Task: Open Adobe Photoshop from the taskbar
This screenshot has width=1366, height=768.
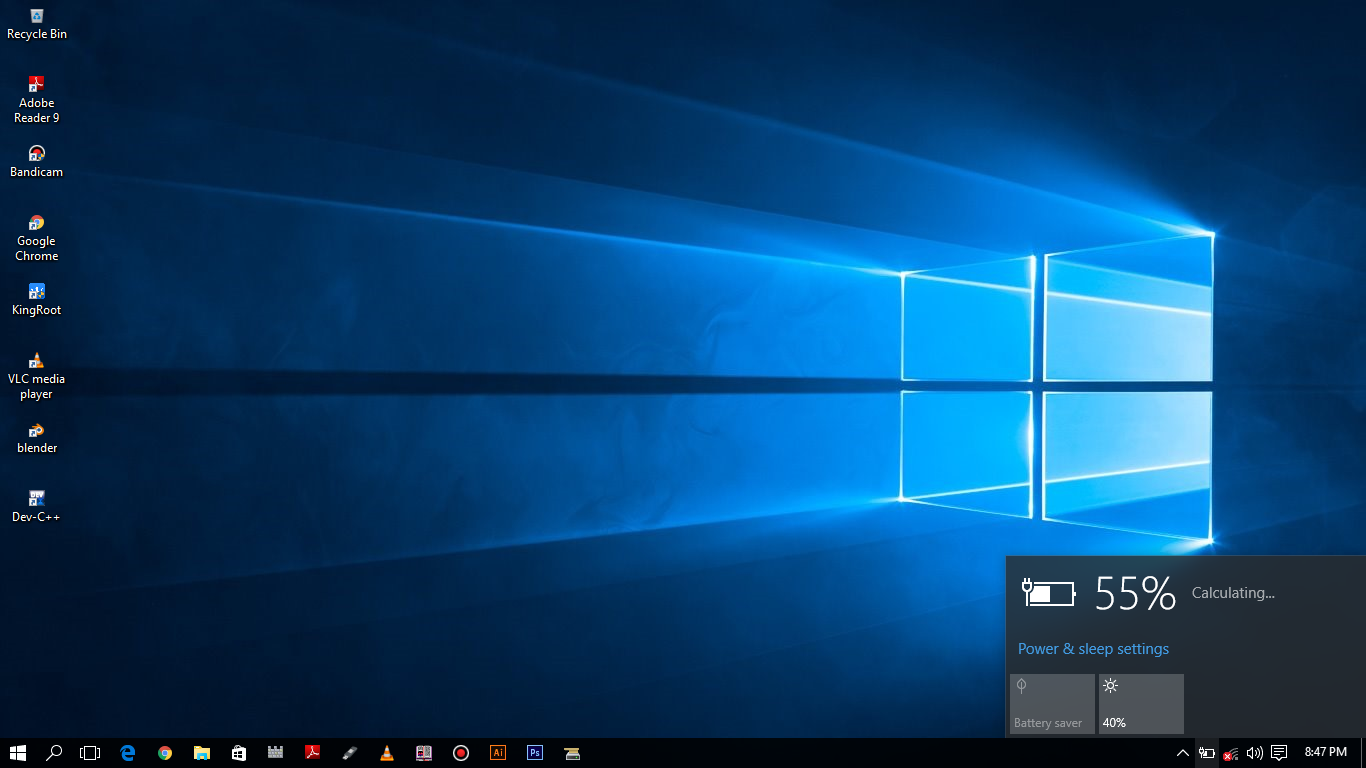Action: pyautogui.click(x=535, y=753)
